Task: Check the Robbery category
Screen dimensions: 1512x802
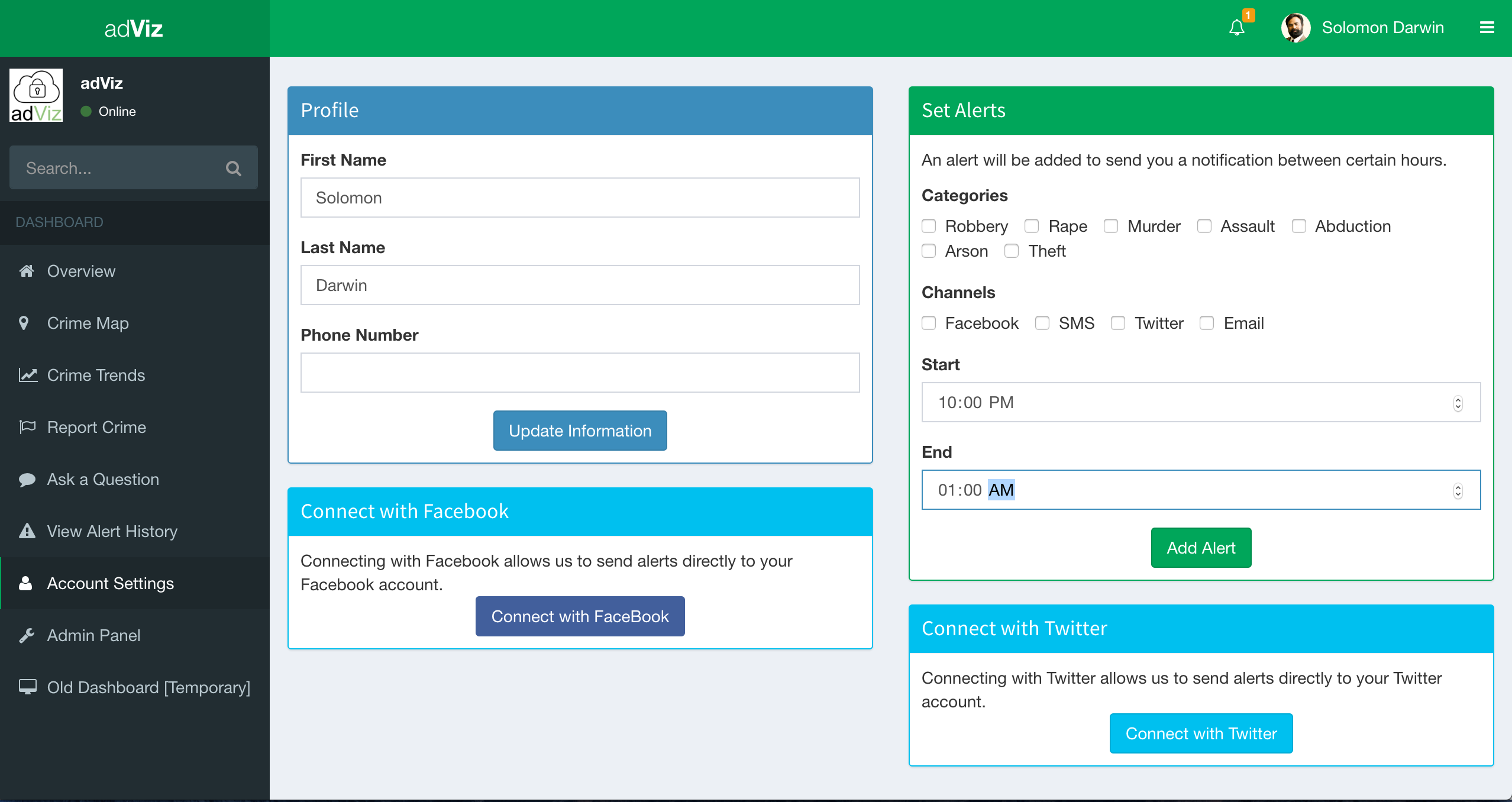Action: point(929,226)
